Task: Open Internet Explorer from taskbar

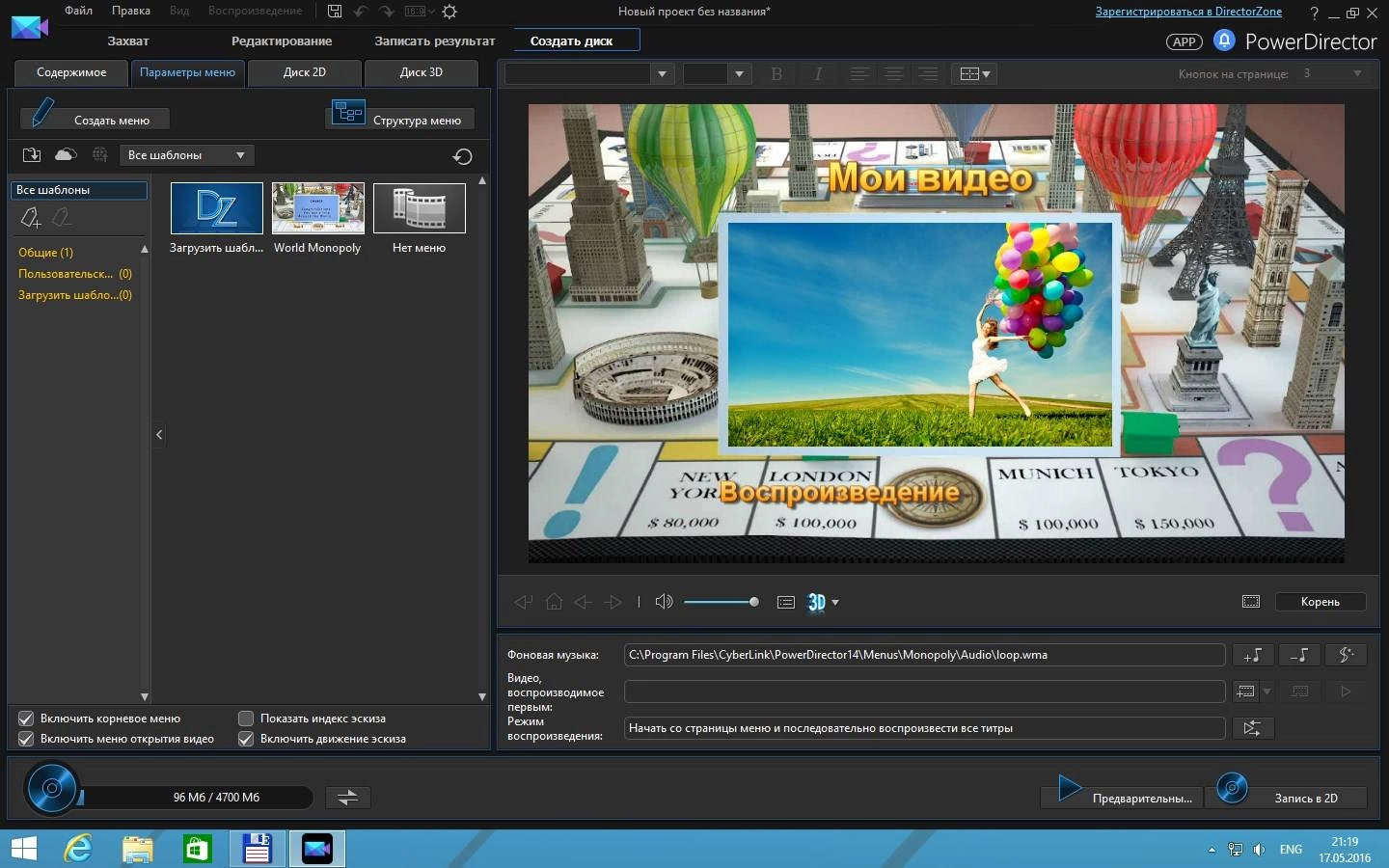Action: 78,849
